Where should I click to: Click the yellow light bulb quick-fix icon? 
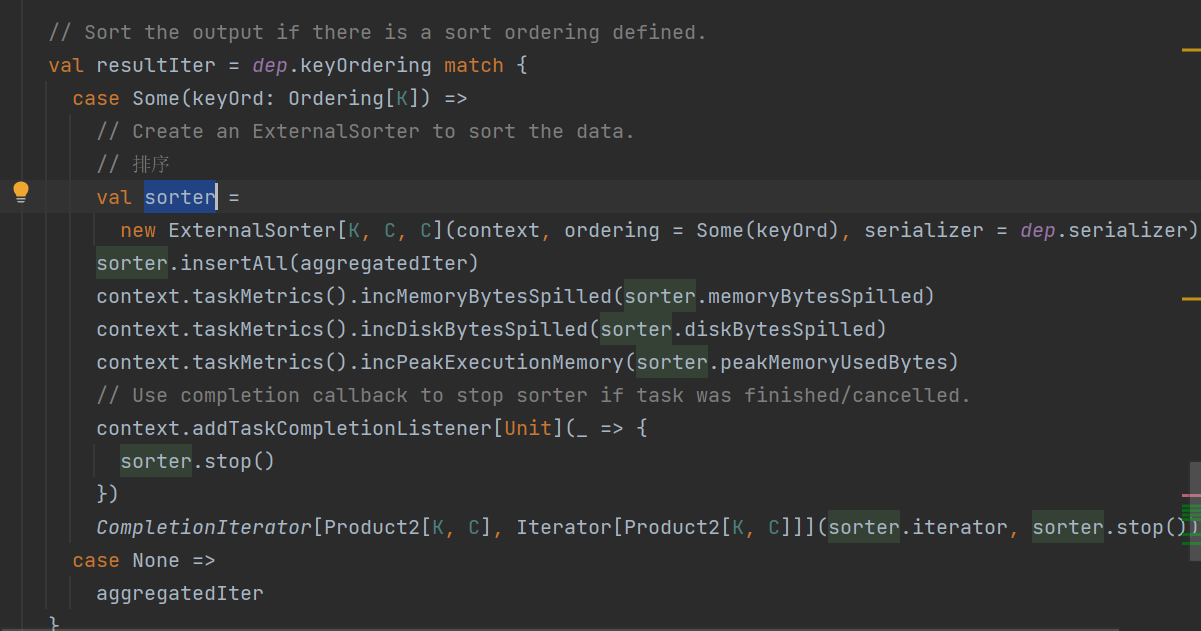click(21, 192)
